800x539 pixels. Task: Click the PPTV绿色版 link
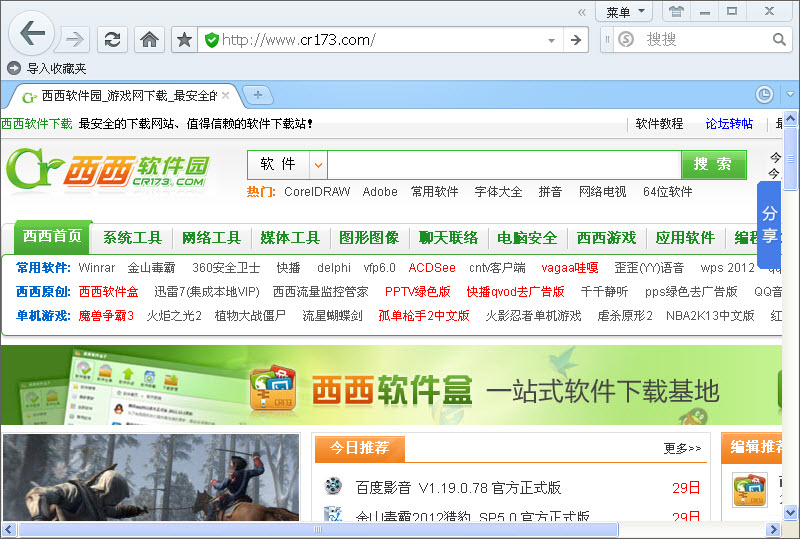point(417,292)
